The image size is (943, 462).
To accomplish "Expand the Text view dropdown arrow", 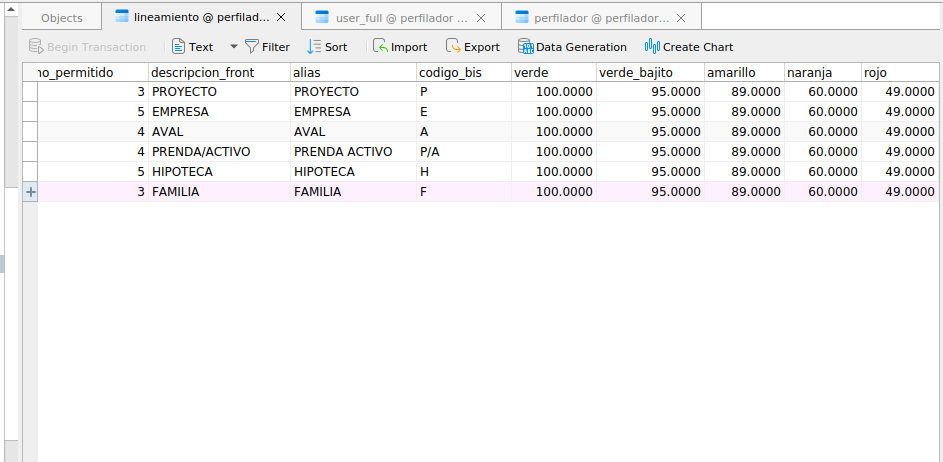I will 234,47.
